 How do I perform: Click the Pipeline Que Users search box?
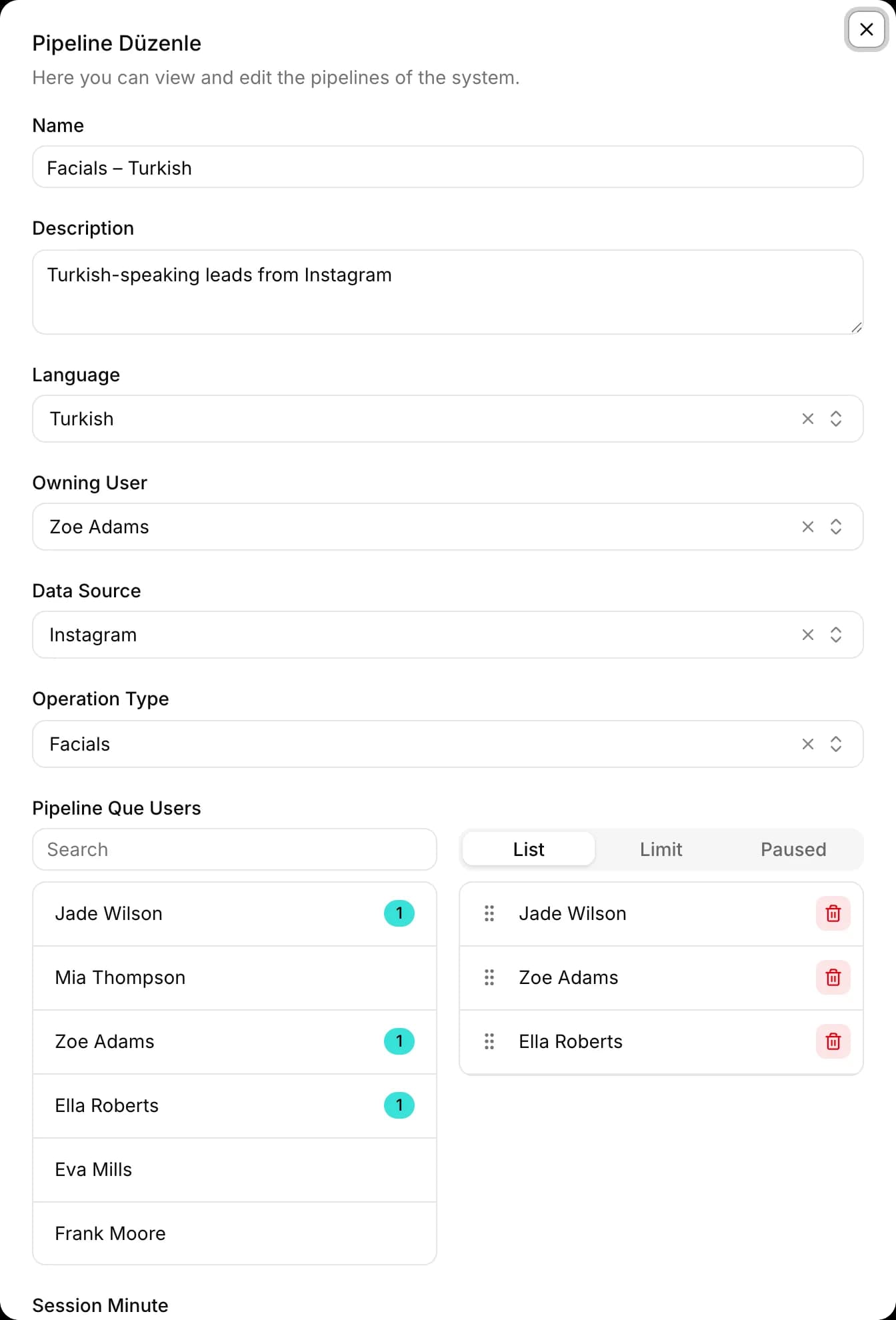coord(235,849)
